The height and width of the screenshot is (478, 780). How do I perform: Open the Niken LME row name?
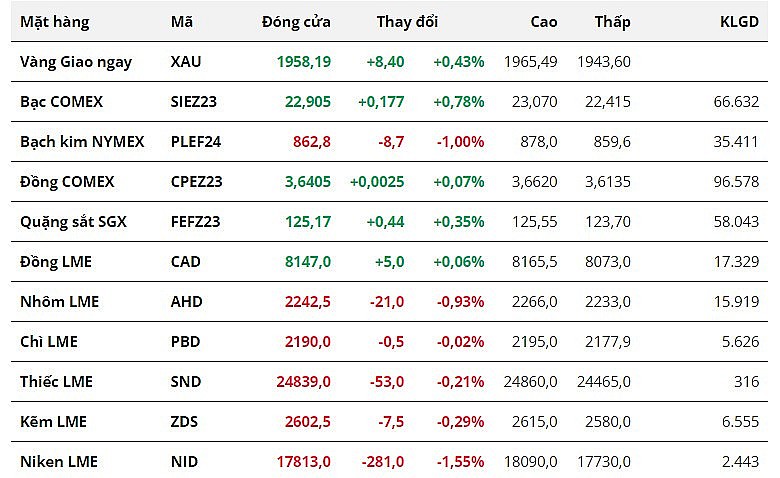click(x=59, y=462)
